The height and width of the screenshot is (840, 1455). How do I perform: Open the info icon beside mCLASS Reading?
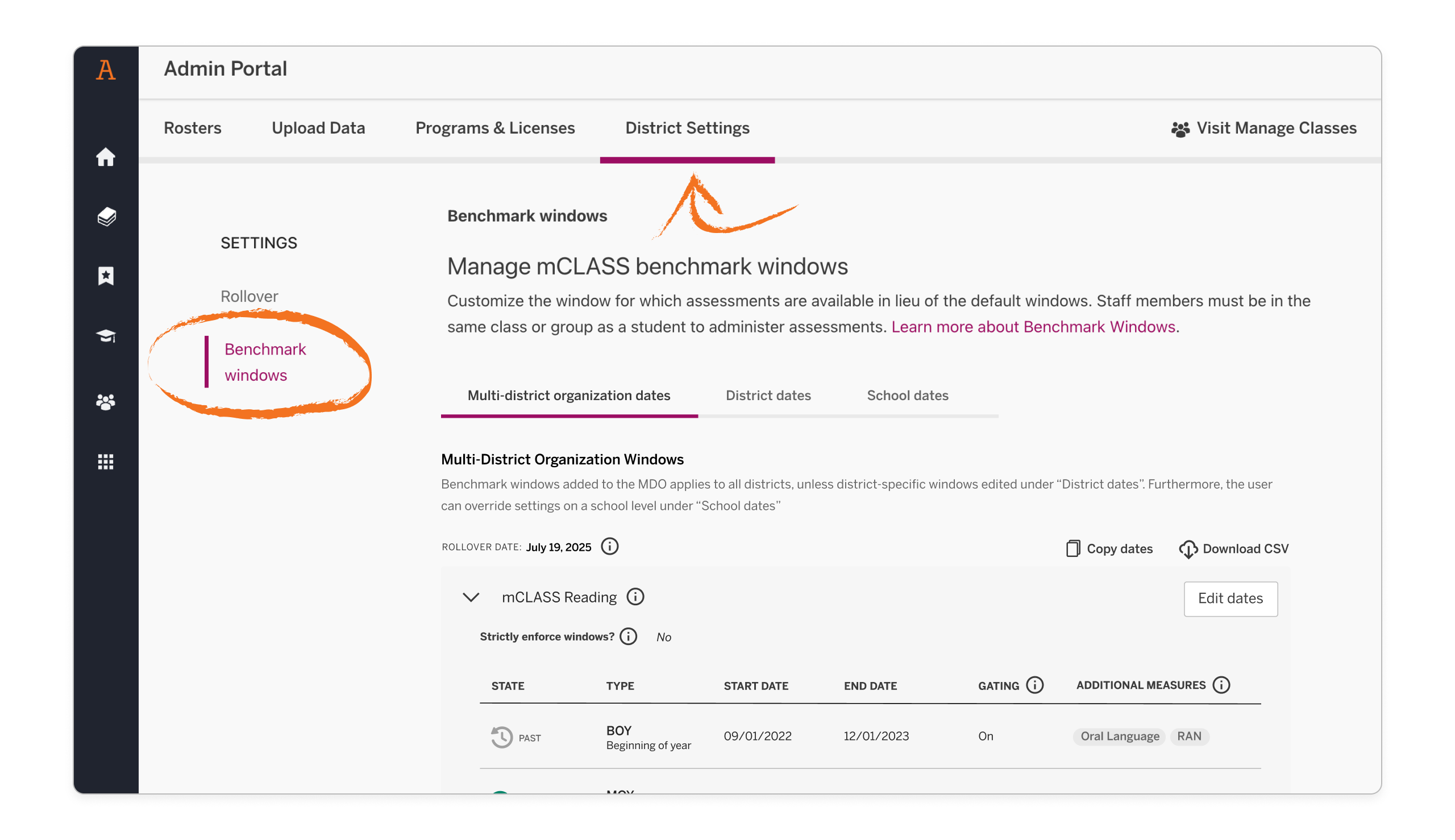(x=635, y=597)
